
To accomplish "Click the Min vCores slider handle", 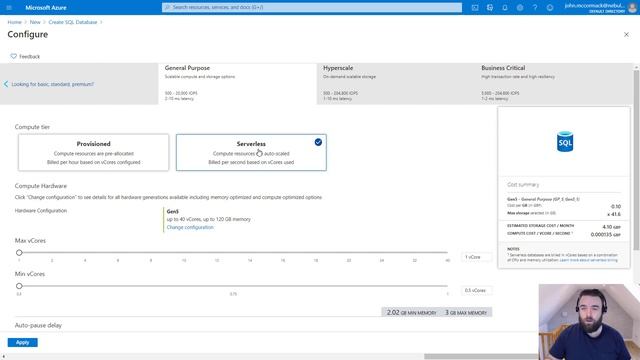I will 19,286.
